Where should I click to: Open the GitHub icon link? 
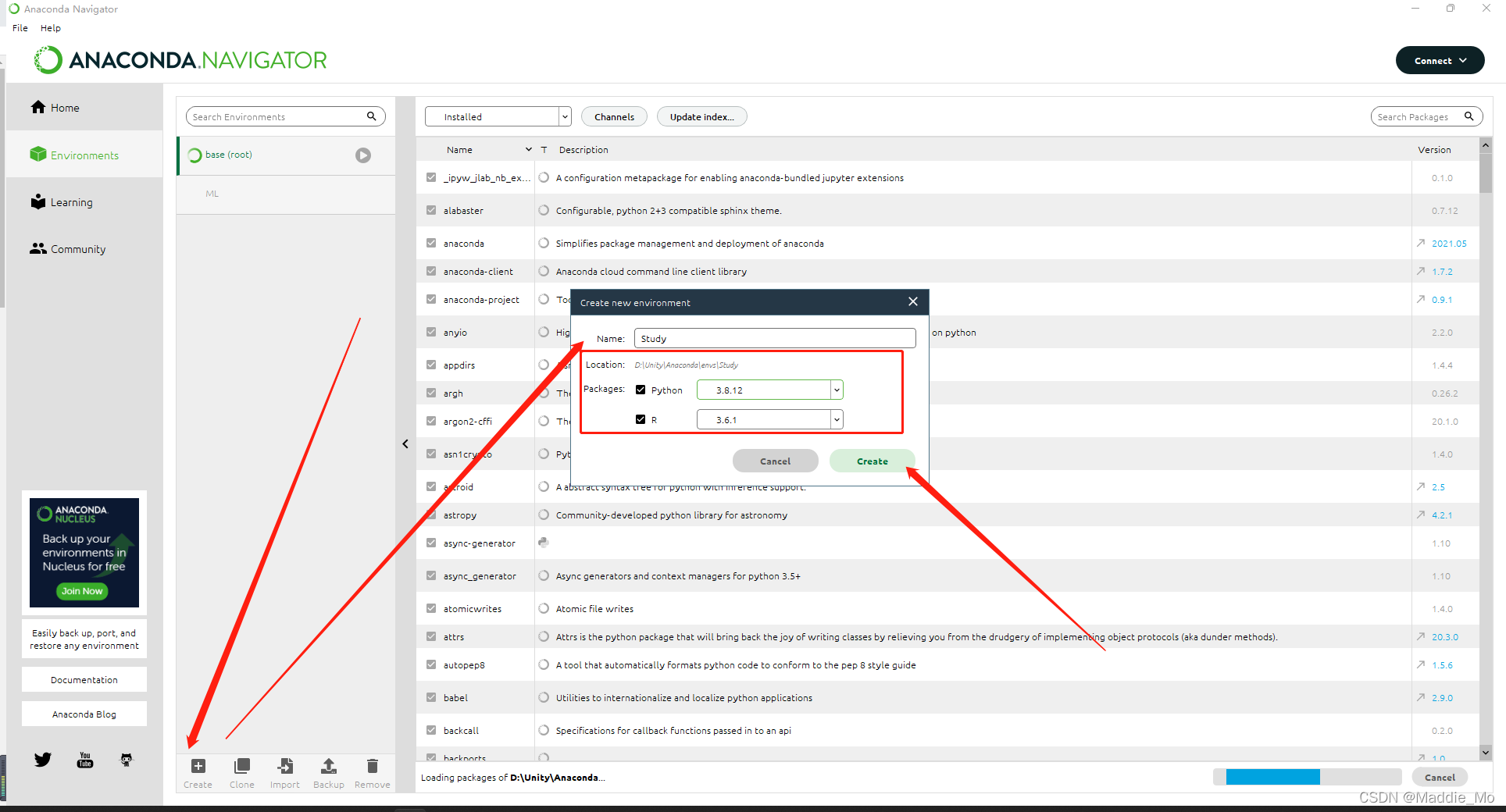(x=127, y=760)
